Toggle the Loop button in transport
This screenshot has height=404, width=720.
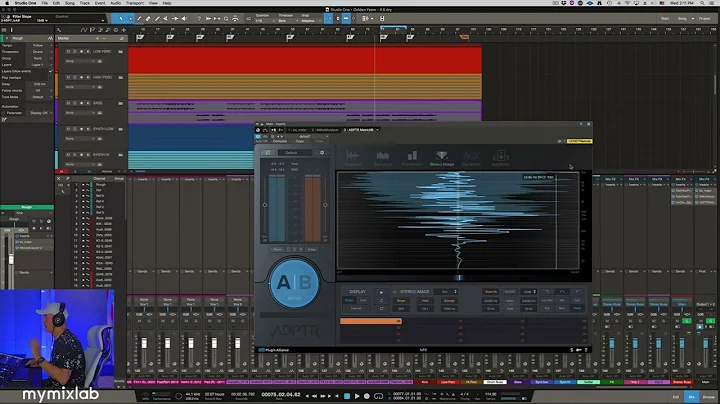(378, 396)
